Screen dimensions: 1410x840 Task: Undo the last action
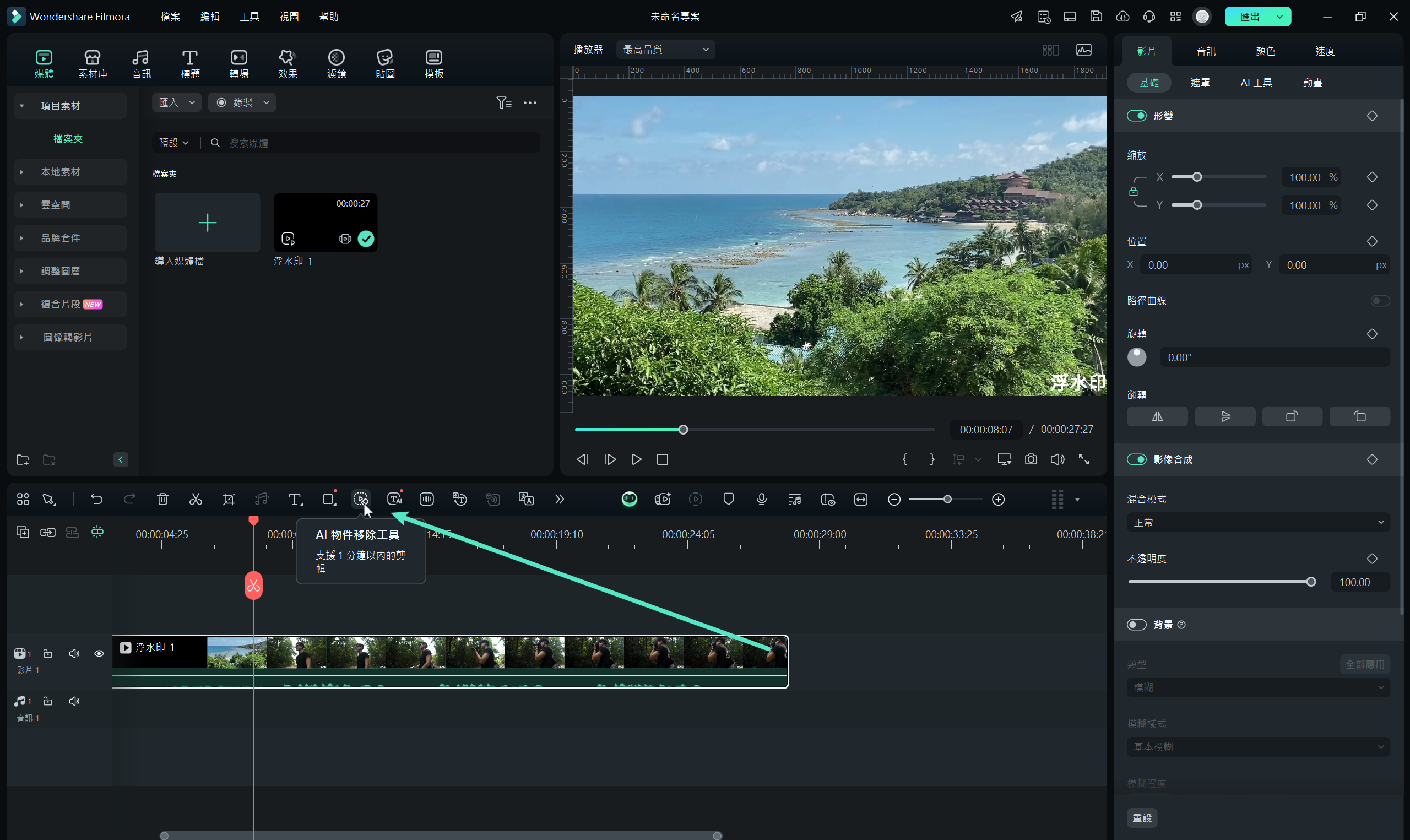(97, 498)
